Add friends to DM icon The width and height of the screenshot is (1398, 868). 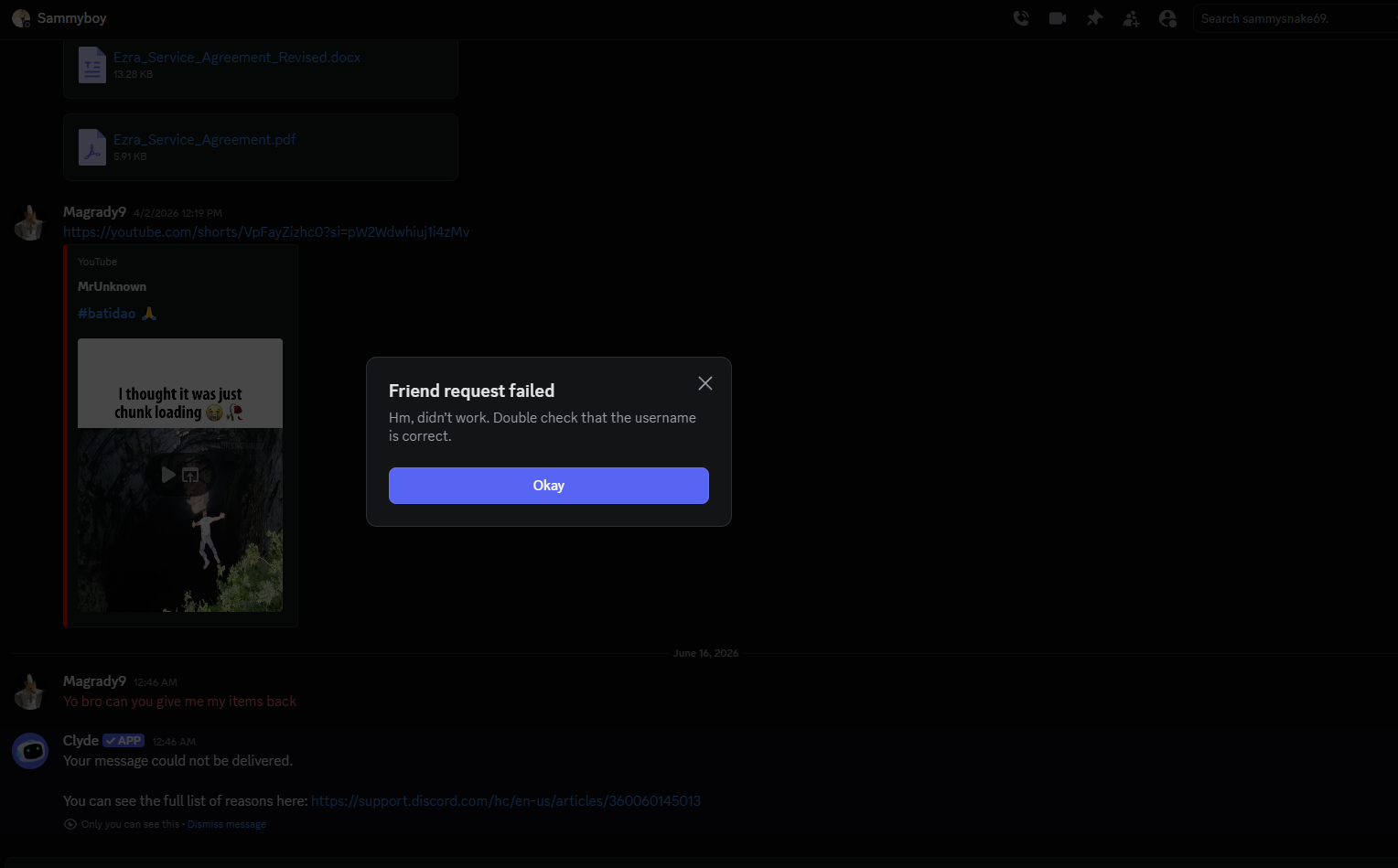pyautogui.click(x=1131, y=18)
